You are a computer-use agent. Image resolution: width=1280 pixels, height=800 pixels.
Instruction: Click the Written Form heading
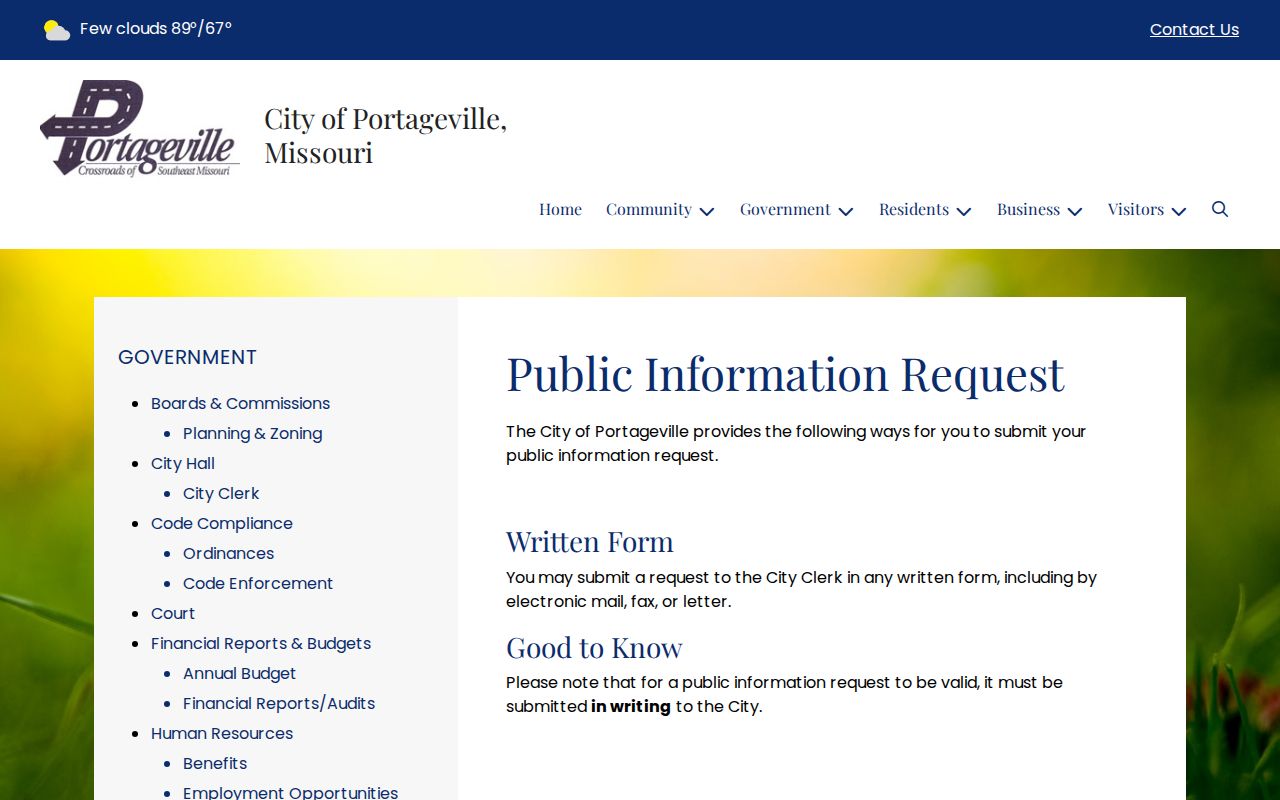point(590,541)
